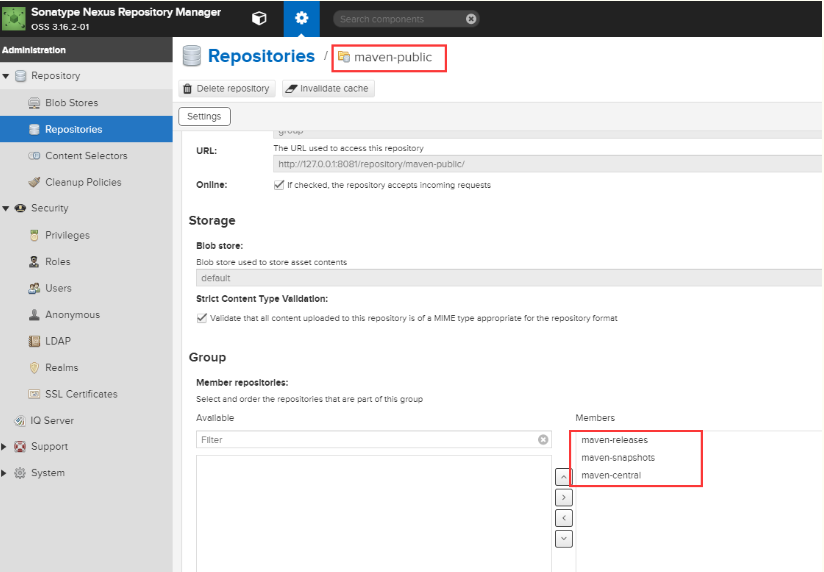Screen dimensions: 824x572
Task: Click the Nexus logo icon
Action: (14, 18)
